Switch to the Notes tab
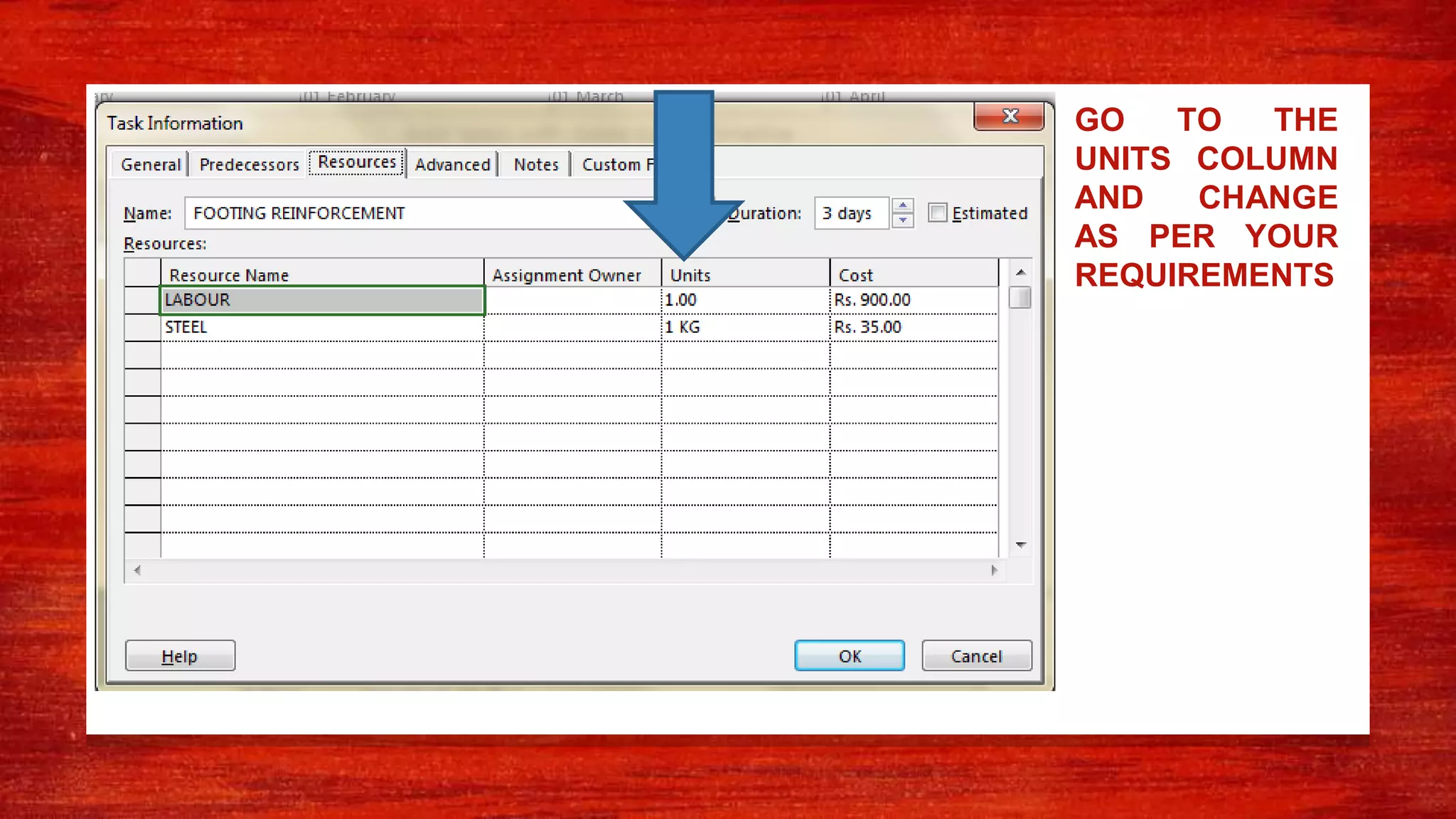 click(536, 164)
